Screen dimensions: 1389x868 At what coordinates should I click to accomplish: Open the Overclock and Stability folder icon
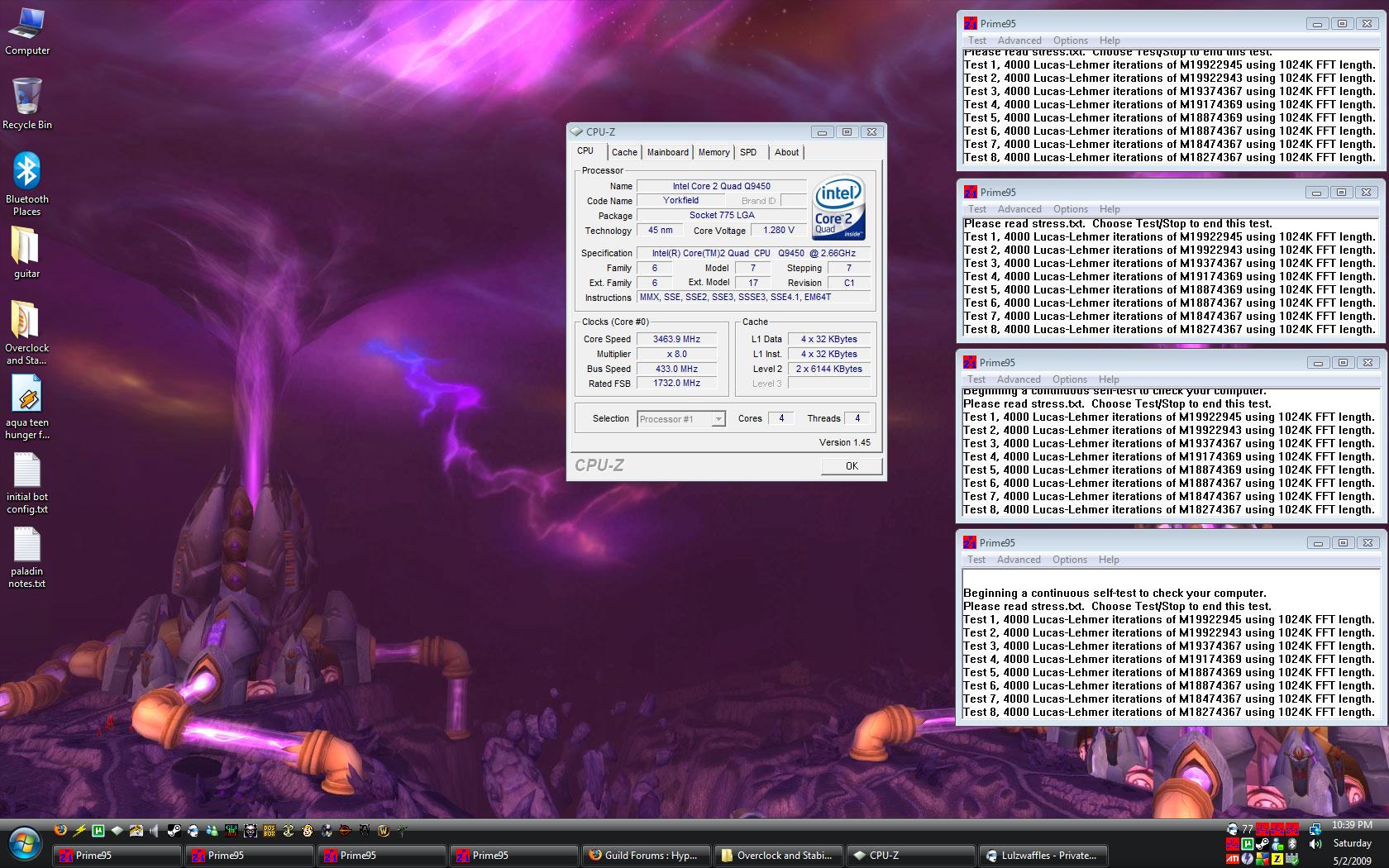click(27, 332)
